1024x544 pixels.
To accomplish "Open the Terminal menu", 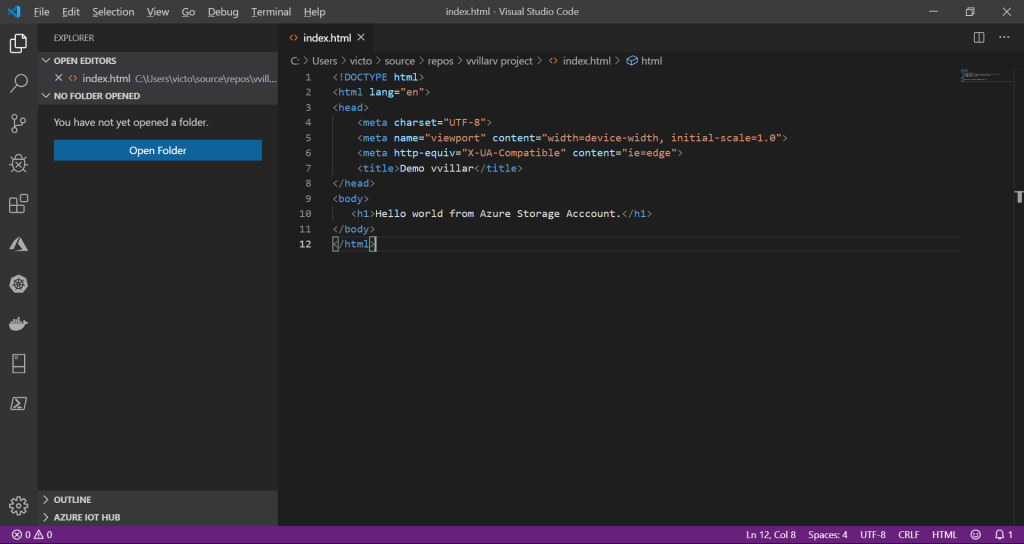I will pos(271,12).
